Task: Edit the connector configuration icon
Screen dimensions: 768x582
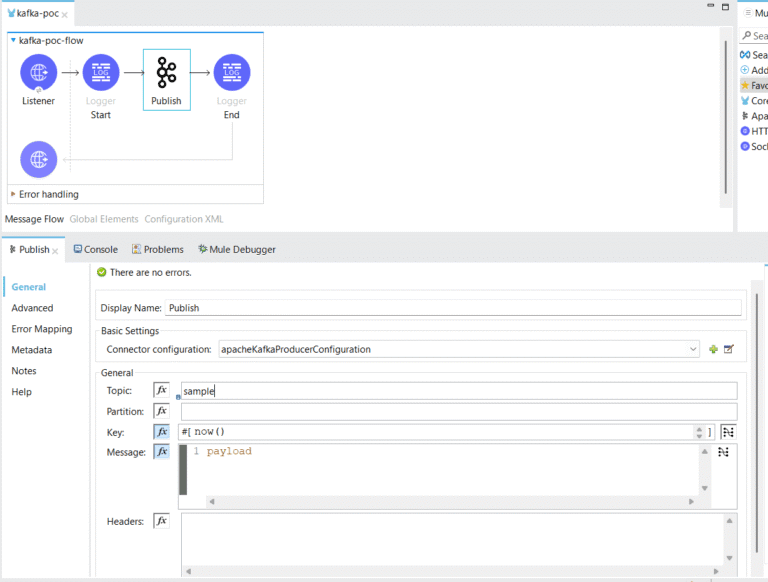Action: [x=729, y=349]
